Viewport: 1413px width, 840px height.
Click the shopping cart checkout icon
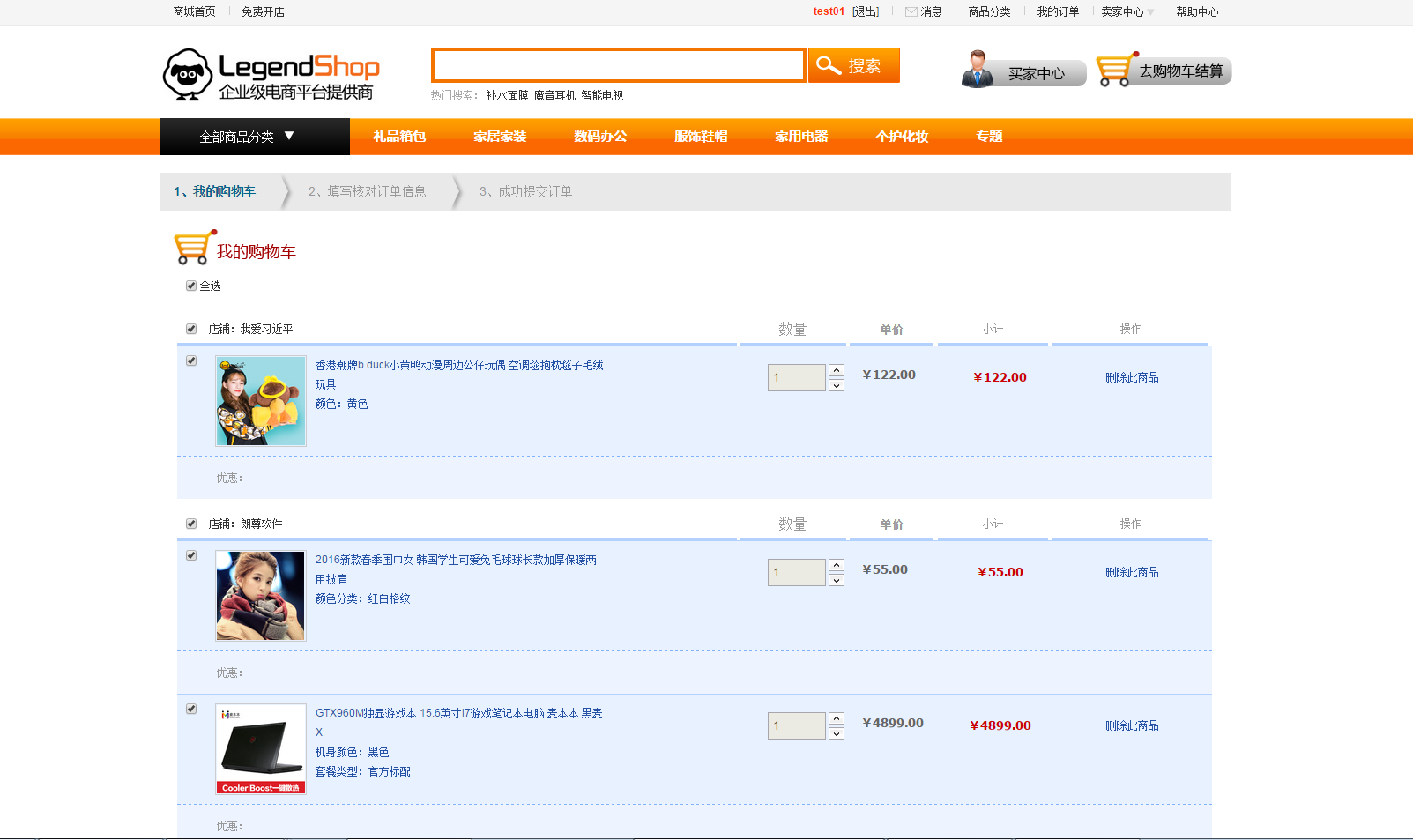pyautogui.click(x=1114, y=71)
